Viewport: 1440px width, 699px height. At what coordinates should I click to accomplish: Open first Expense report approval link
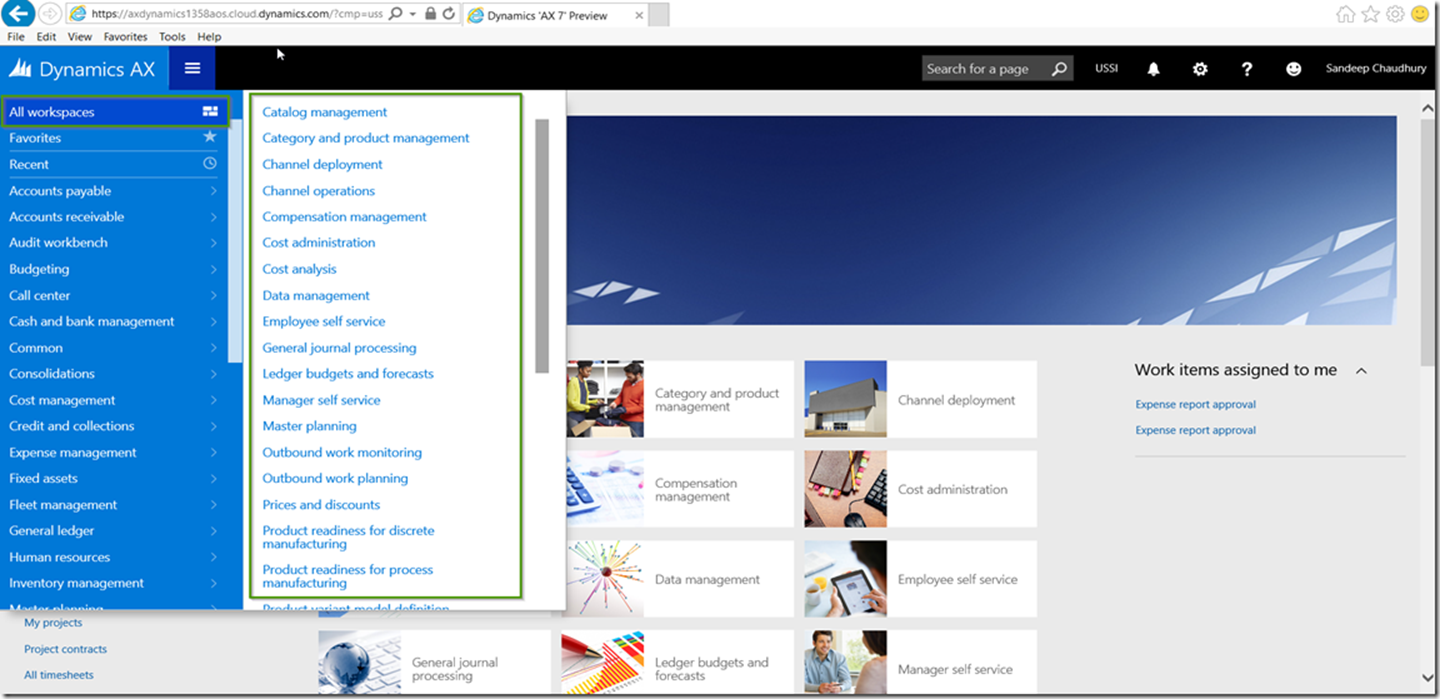(1195, 404)
